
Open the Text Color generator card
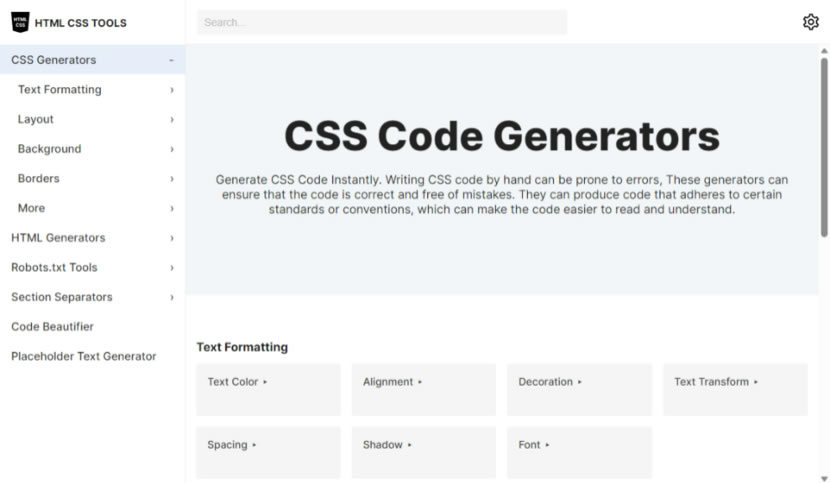(x=268, y=389)
